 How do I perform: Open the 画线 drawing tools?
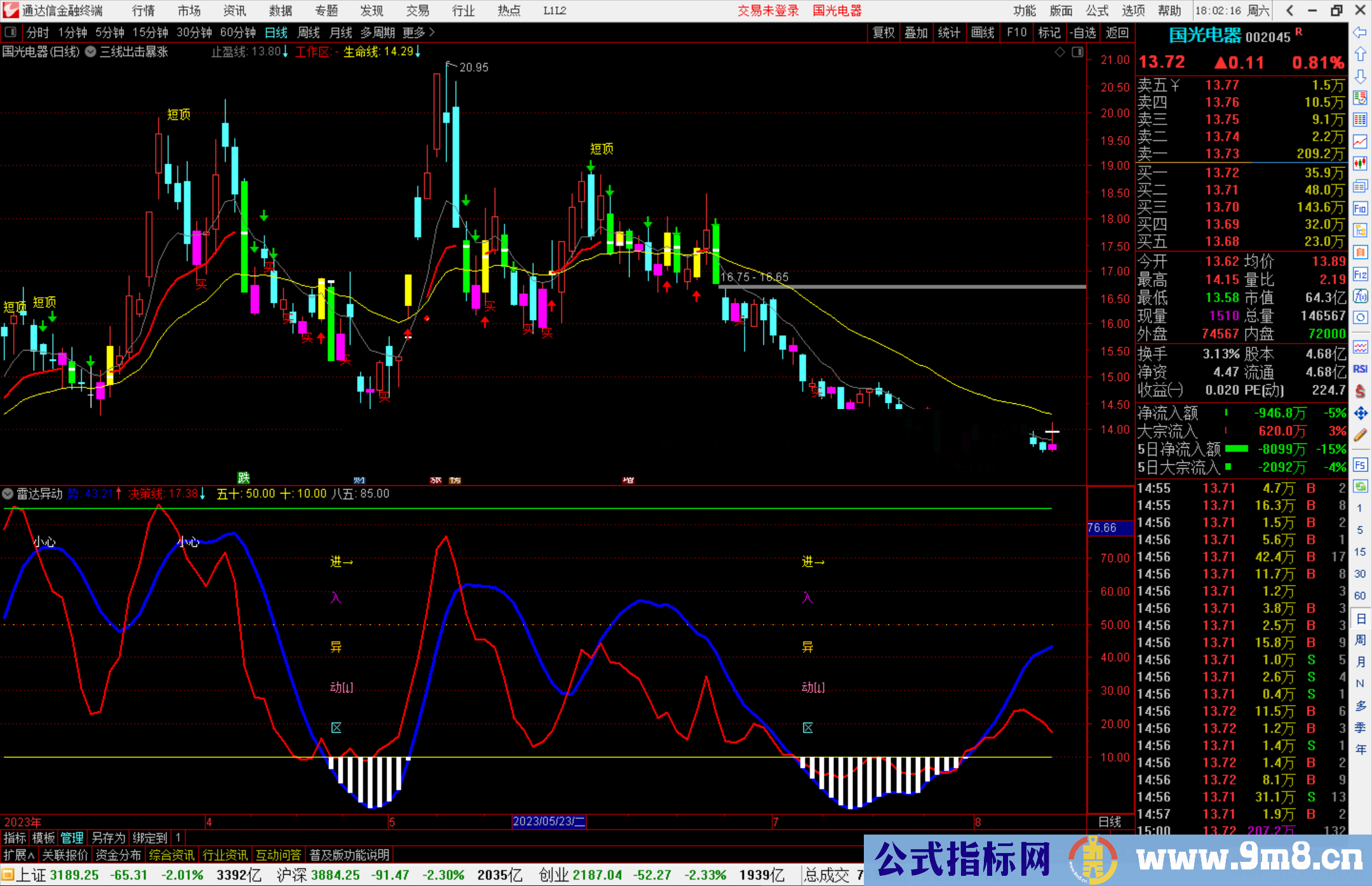983,32
